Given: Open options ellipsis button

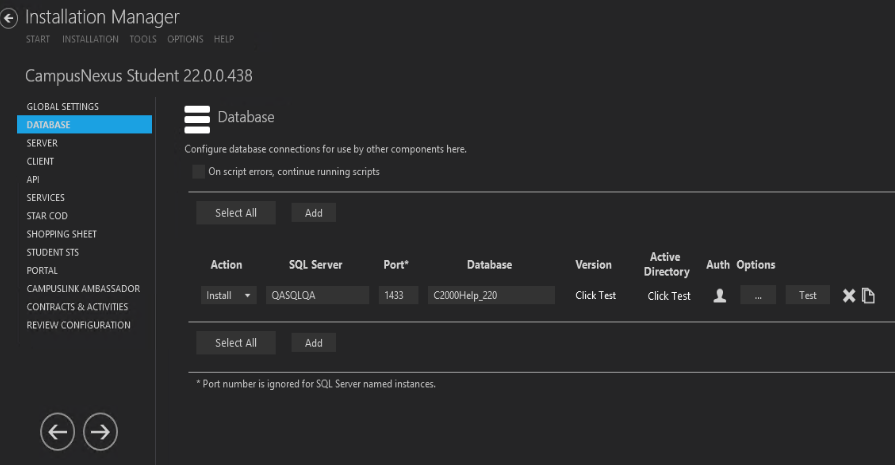Looking at the screenshot, I should point(758,296).
